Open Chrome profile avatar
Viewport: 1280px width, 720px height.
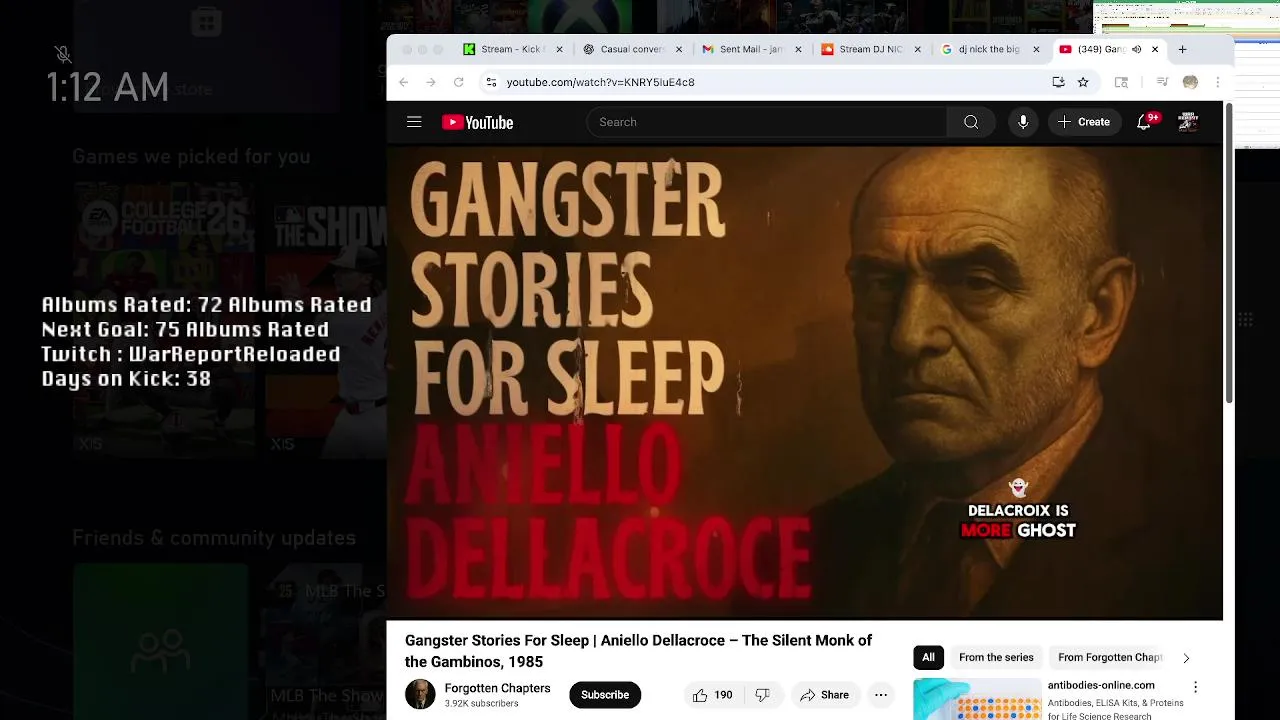1190,82
